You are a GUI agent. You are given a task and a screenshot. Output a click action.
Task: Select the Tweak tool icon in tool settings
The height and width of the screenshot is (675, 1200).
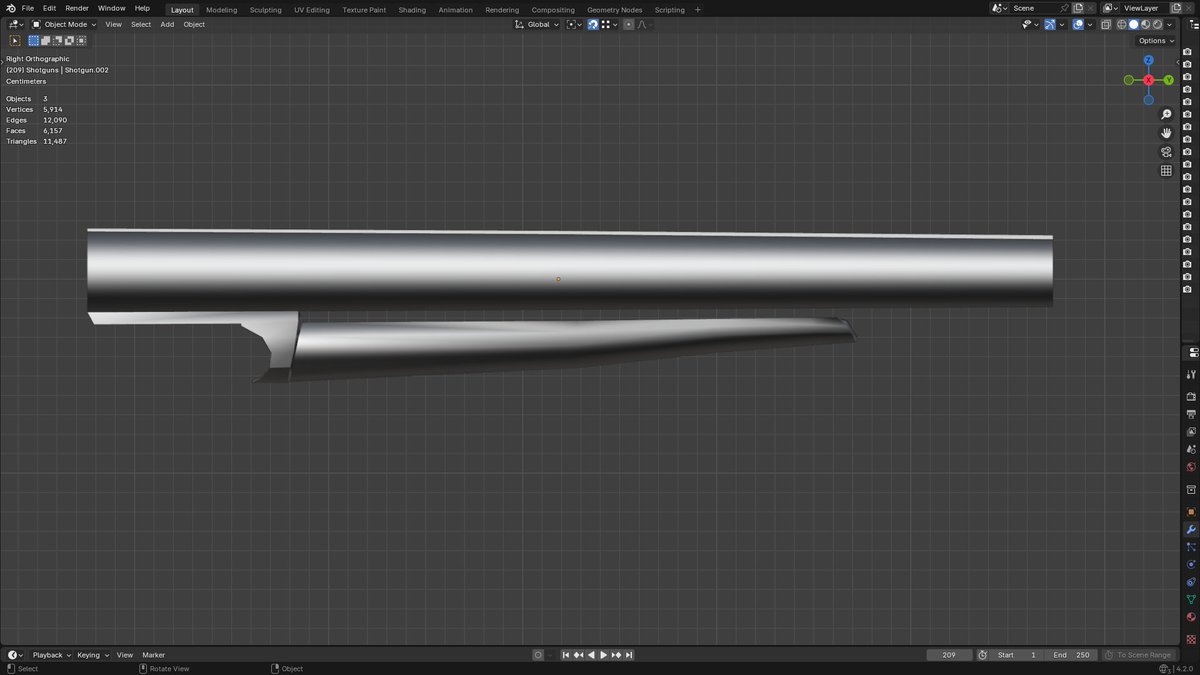15,40
